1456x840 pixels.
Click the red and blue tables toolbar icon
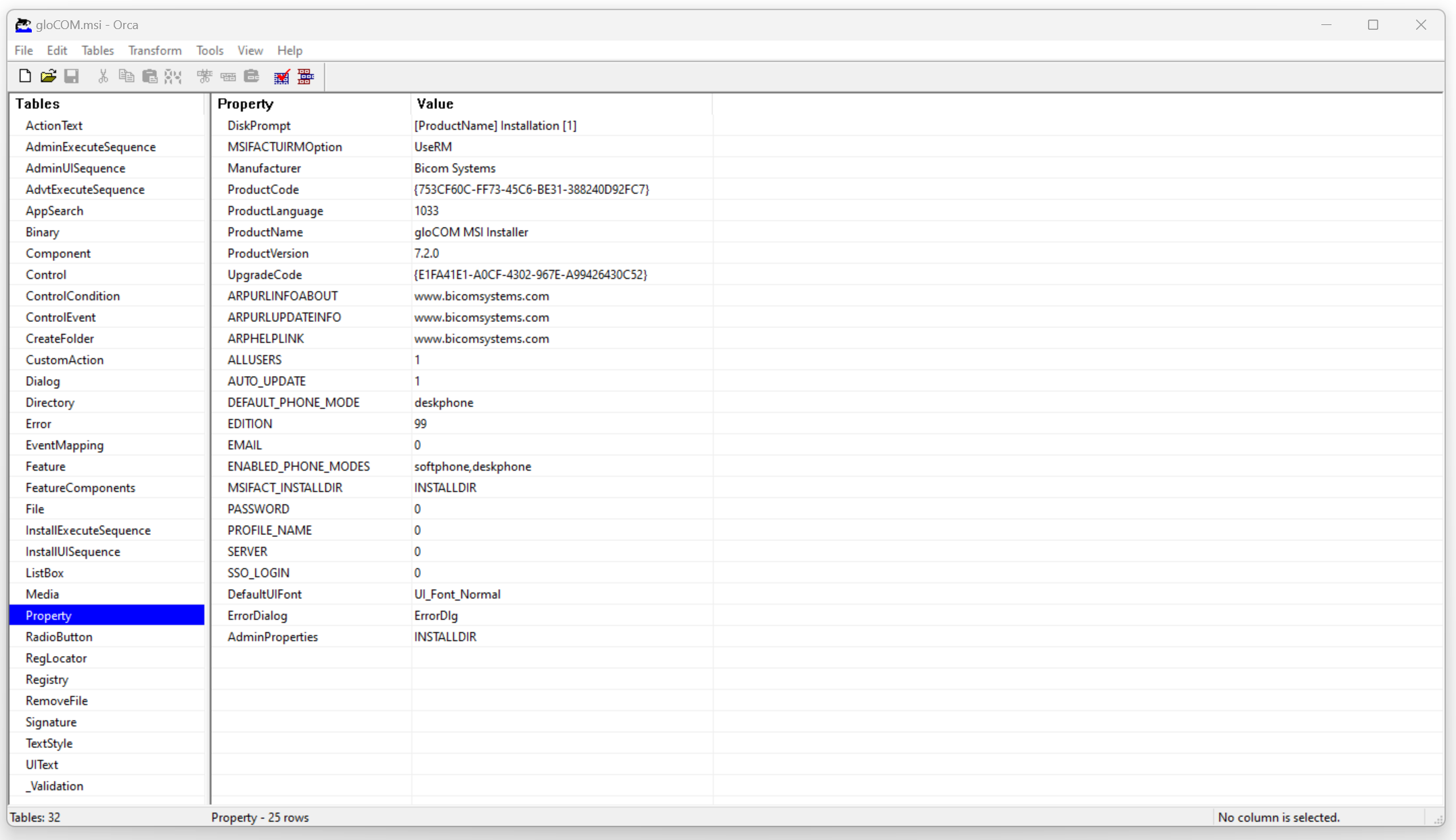[306, 76]
